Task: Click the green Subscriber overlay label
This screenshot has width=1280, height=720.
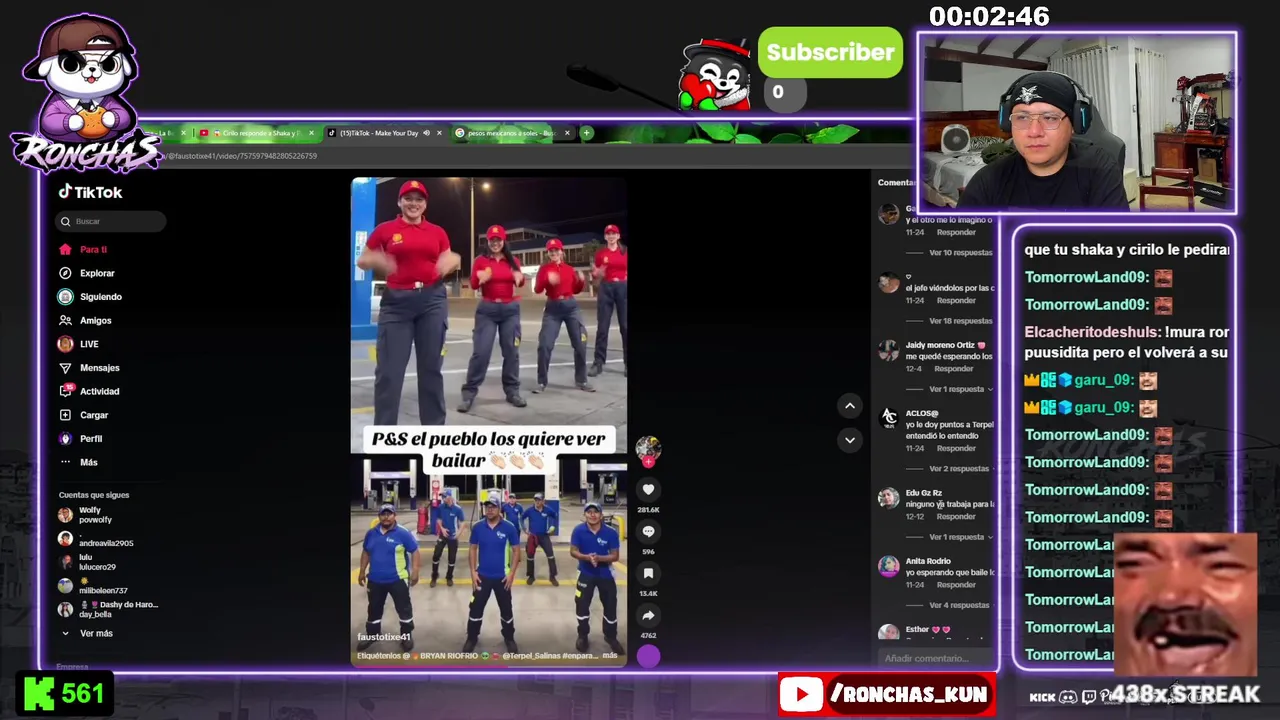Action: [830, 52]
